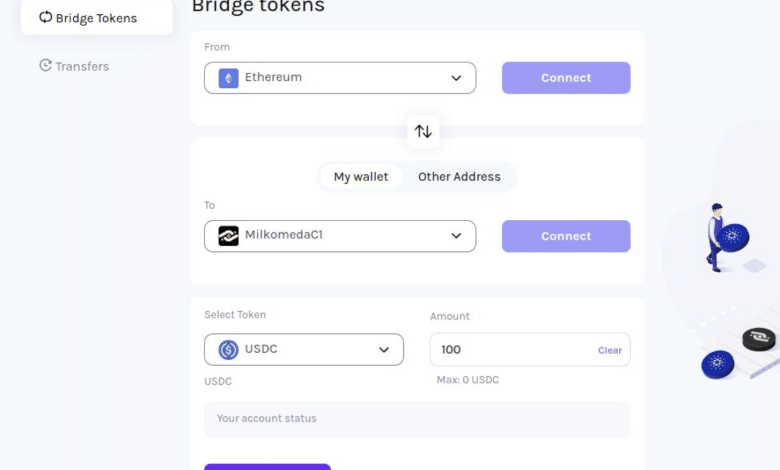Click the Bridge Tokens sidebar icon

coord(45,17)
